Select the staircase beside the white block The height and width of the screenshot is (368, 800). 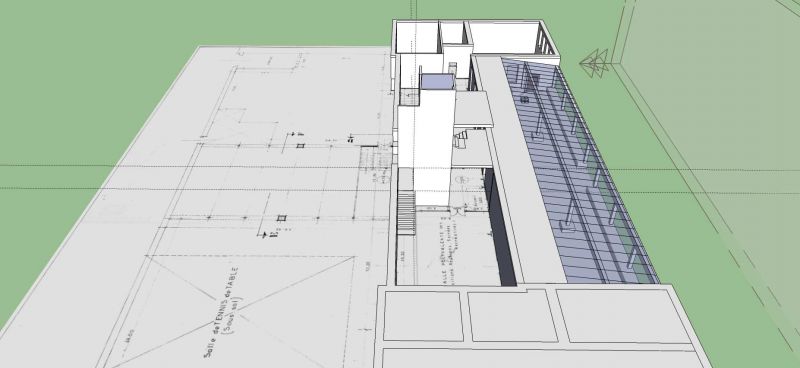(x=407, y=212)
